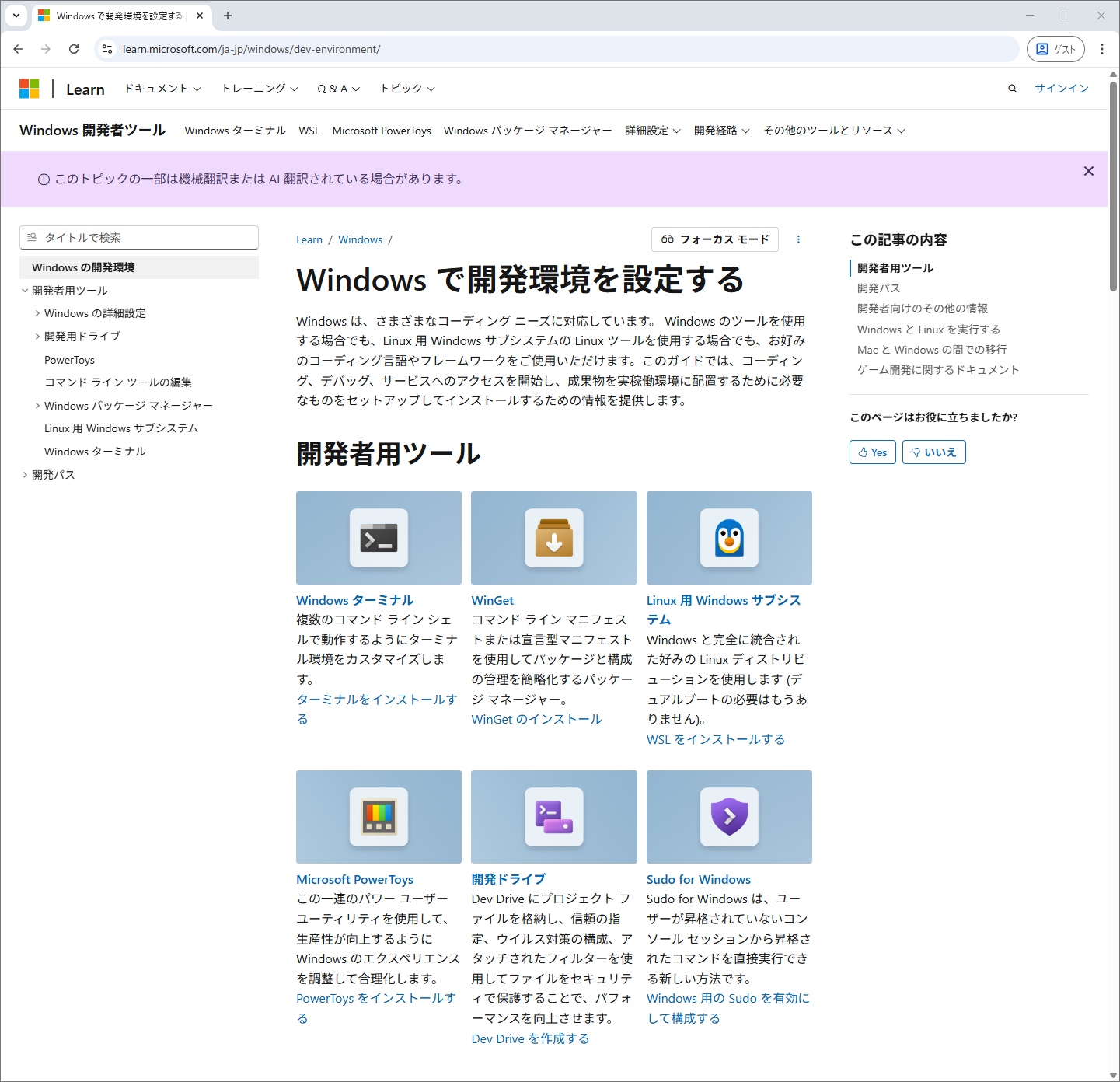This screenshot has height=1082, width=1120.
Task: Reload the page with refresh icon
Action: pyautogui.click(x=74, y=49)
